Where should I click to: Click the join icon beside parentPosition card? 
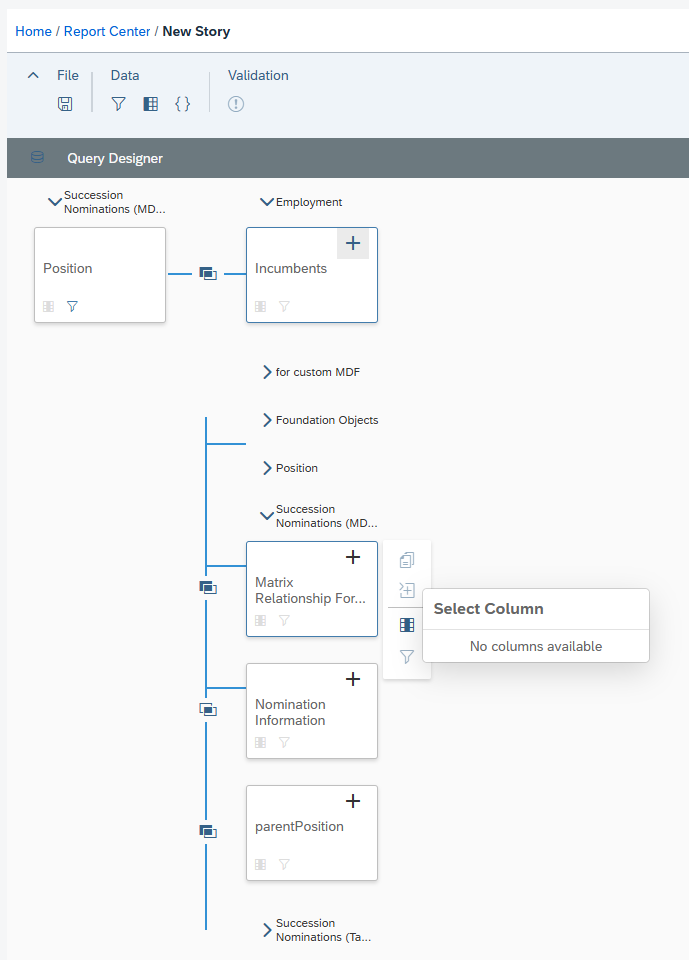tap(208, 831)
